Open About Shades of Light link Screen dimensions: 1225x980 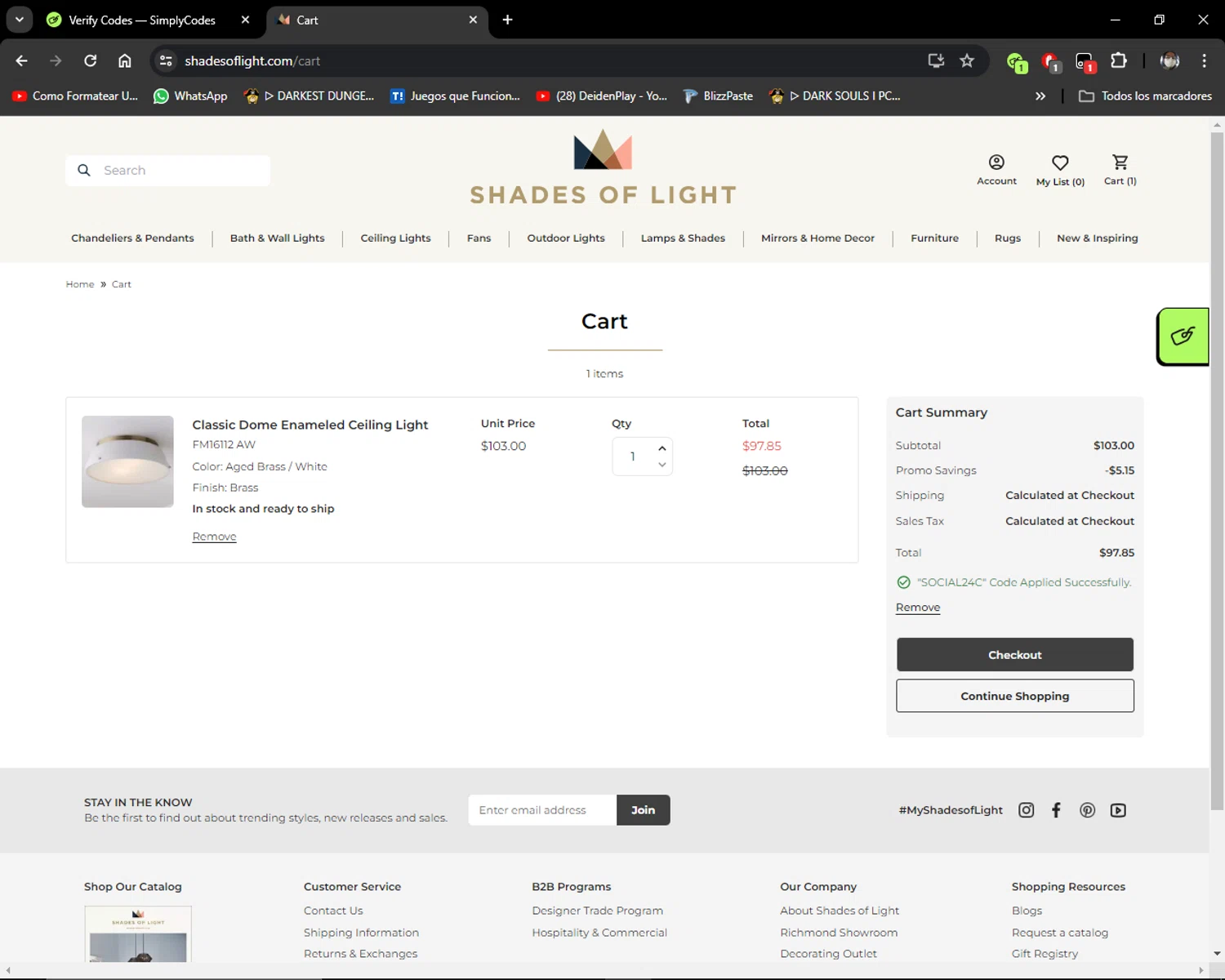click(839, 911)
